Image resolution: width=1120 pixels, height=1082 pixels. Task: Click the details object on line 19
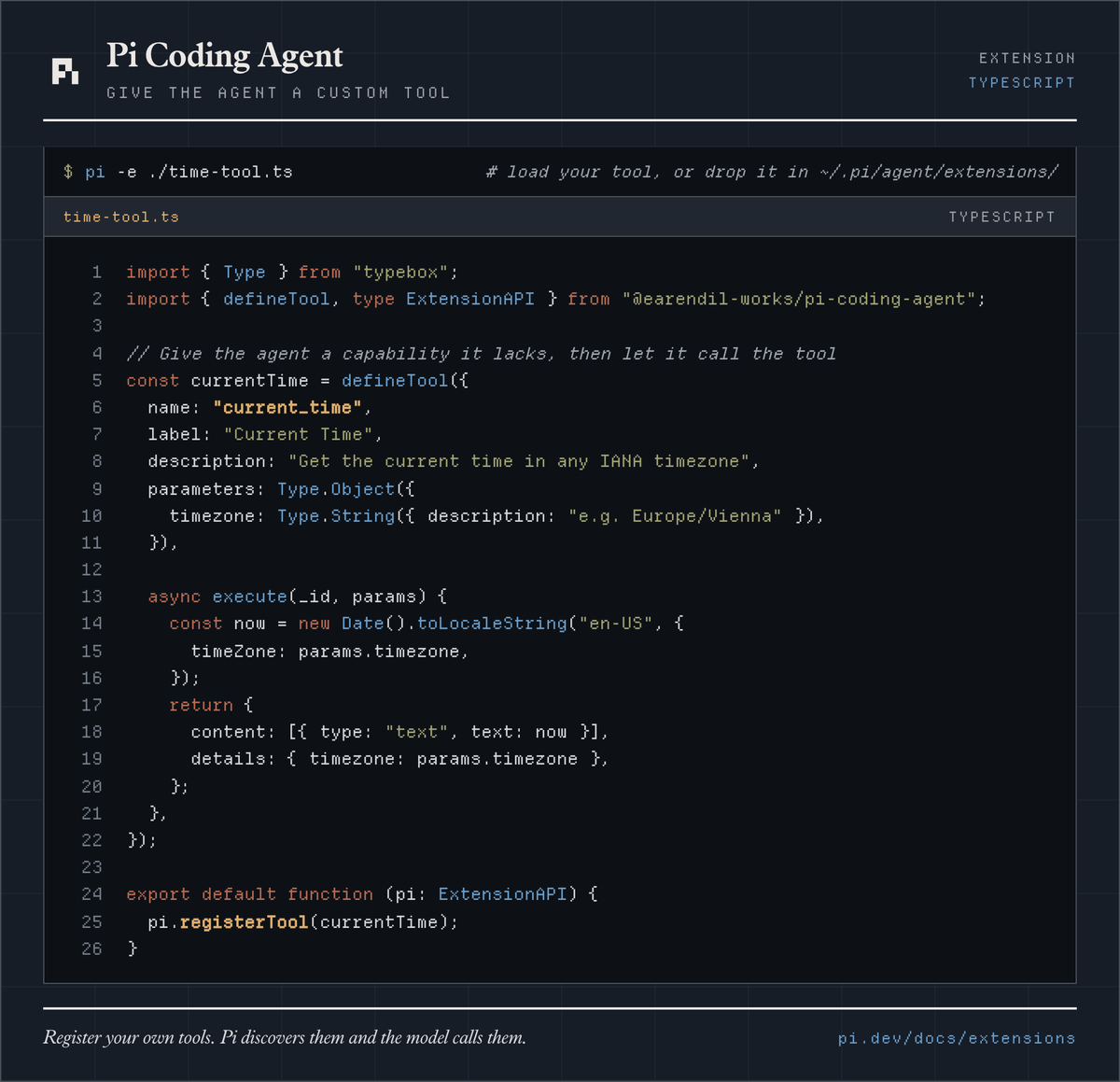[x=399, y=759]
